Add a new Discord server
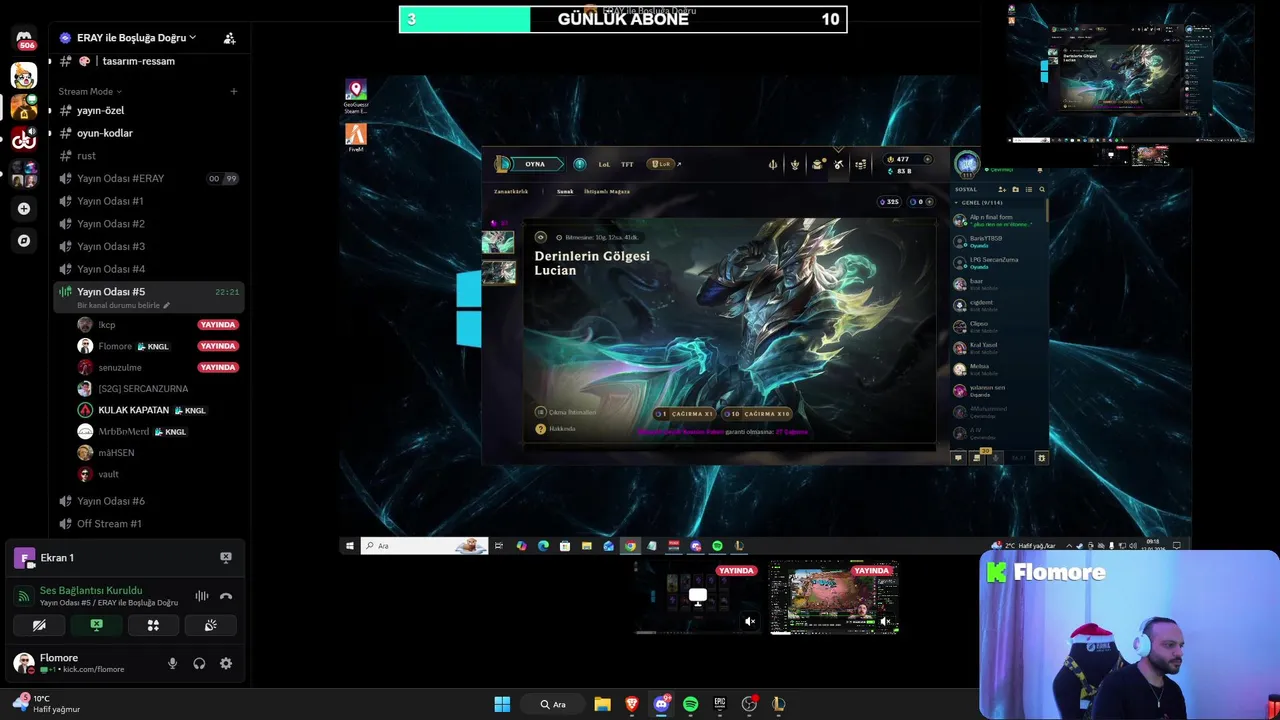The image size is (1280, 720). tap(24, 209)
